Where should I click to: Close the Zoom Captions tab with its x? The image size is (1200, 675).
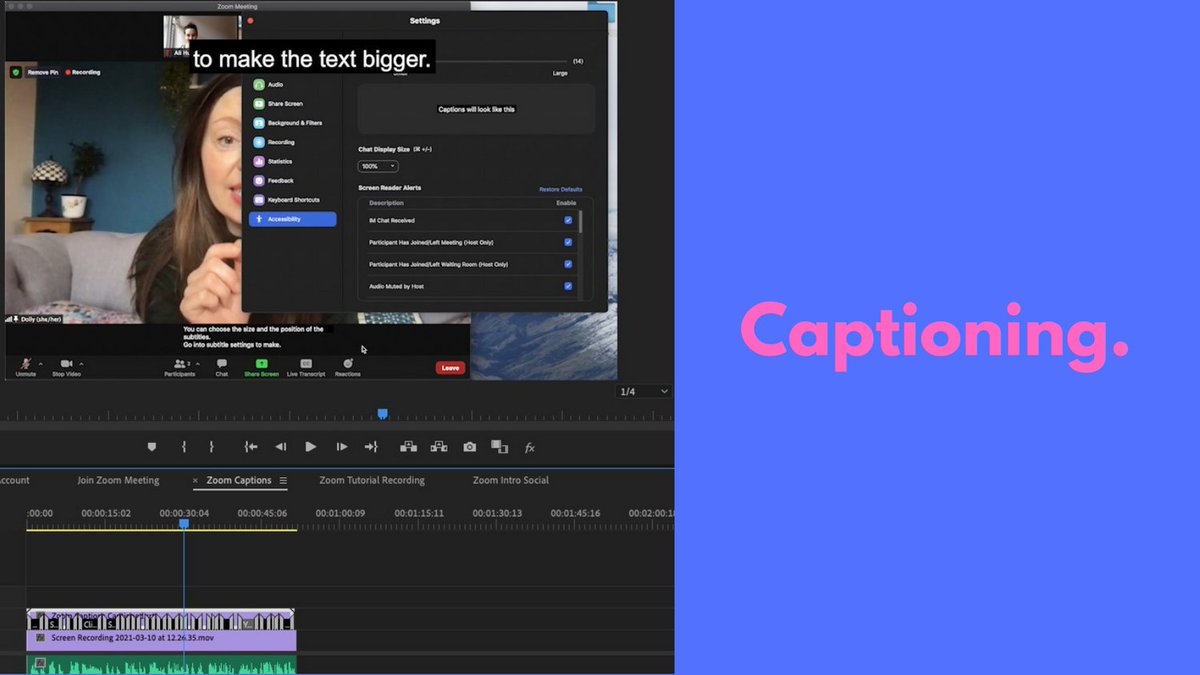click(x=196, y=481)
